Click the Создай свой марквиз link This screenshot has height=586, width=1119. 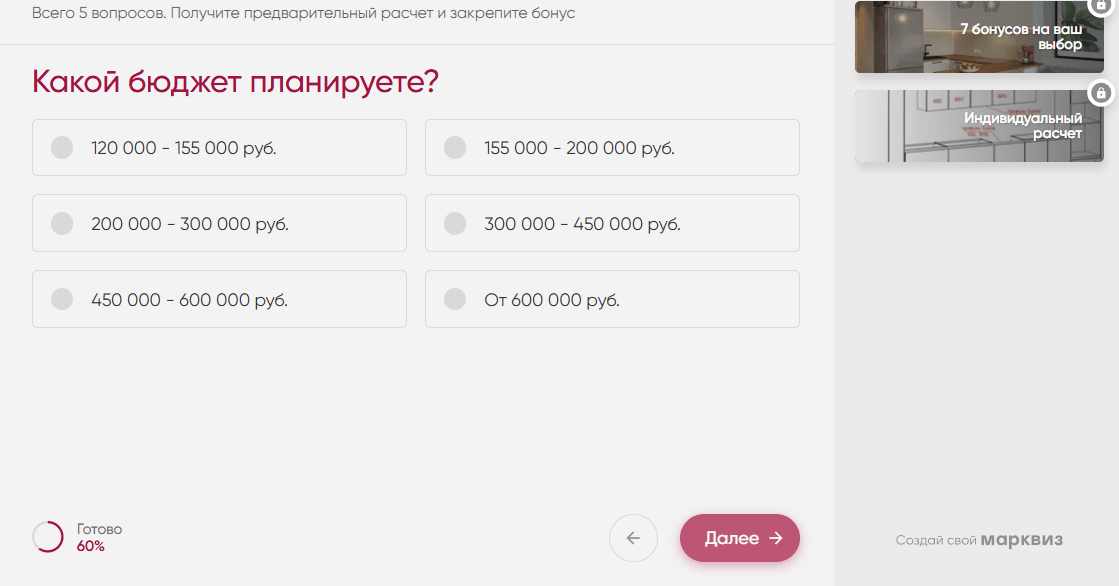979,540
